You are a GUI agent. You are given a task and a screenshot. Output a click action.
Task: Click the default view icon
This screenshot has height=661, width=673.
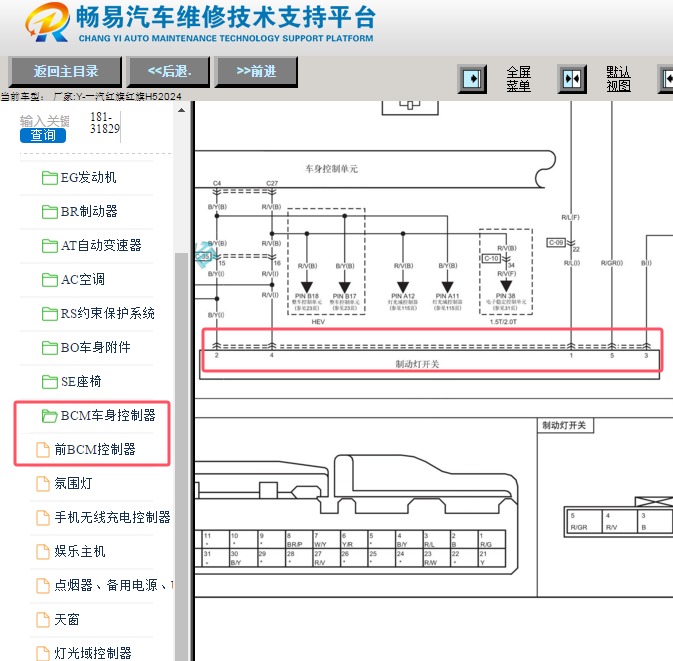tap(572, 79)
